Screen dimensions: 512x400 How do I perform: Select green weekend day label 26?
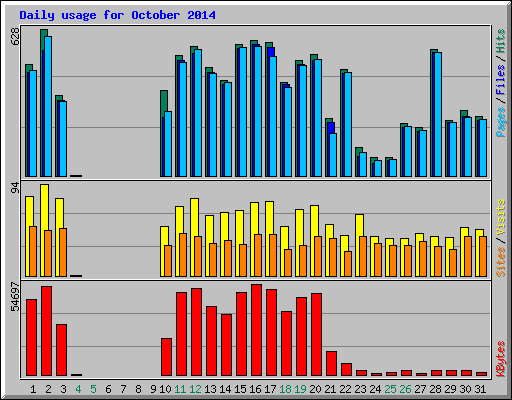405,389
